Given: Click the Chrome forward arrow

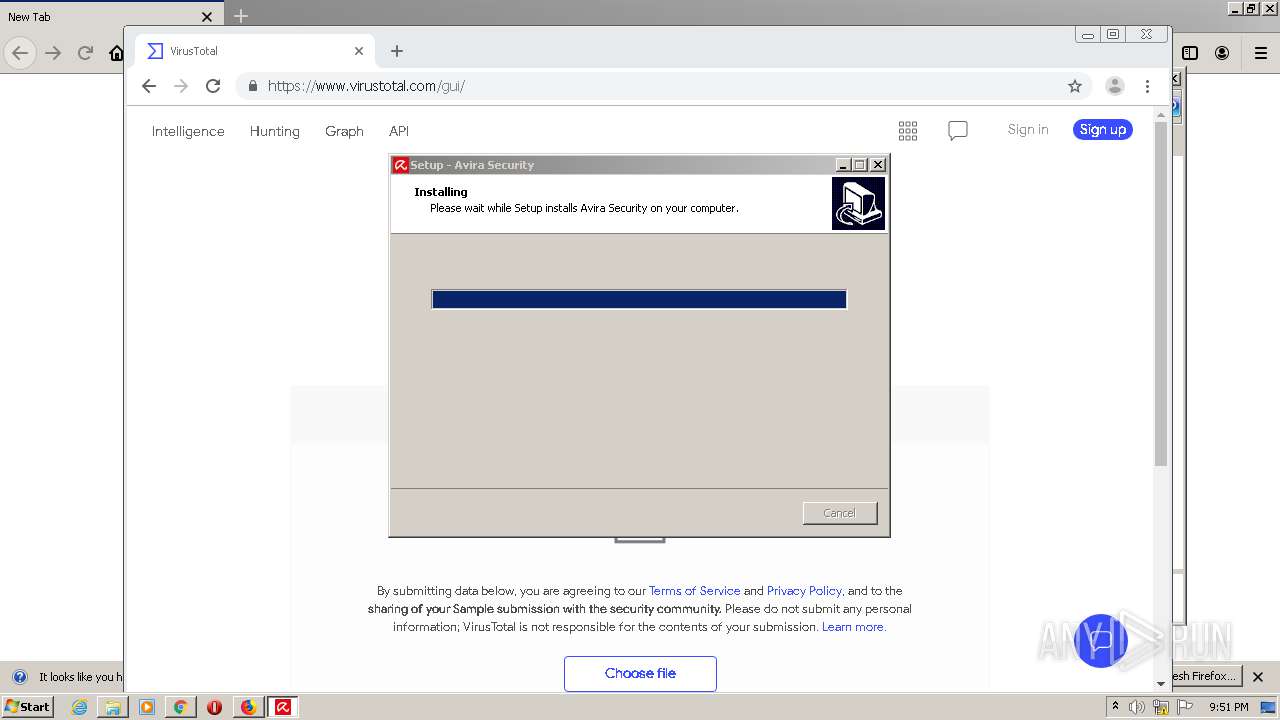Looking at the screenshot, I should click(181, 86).
